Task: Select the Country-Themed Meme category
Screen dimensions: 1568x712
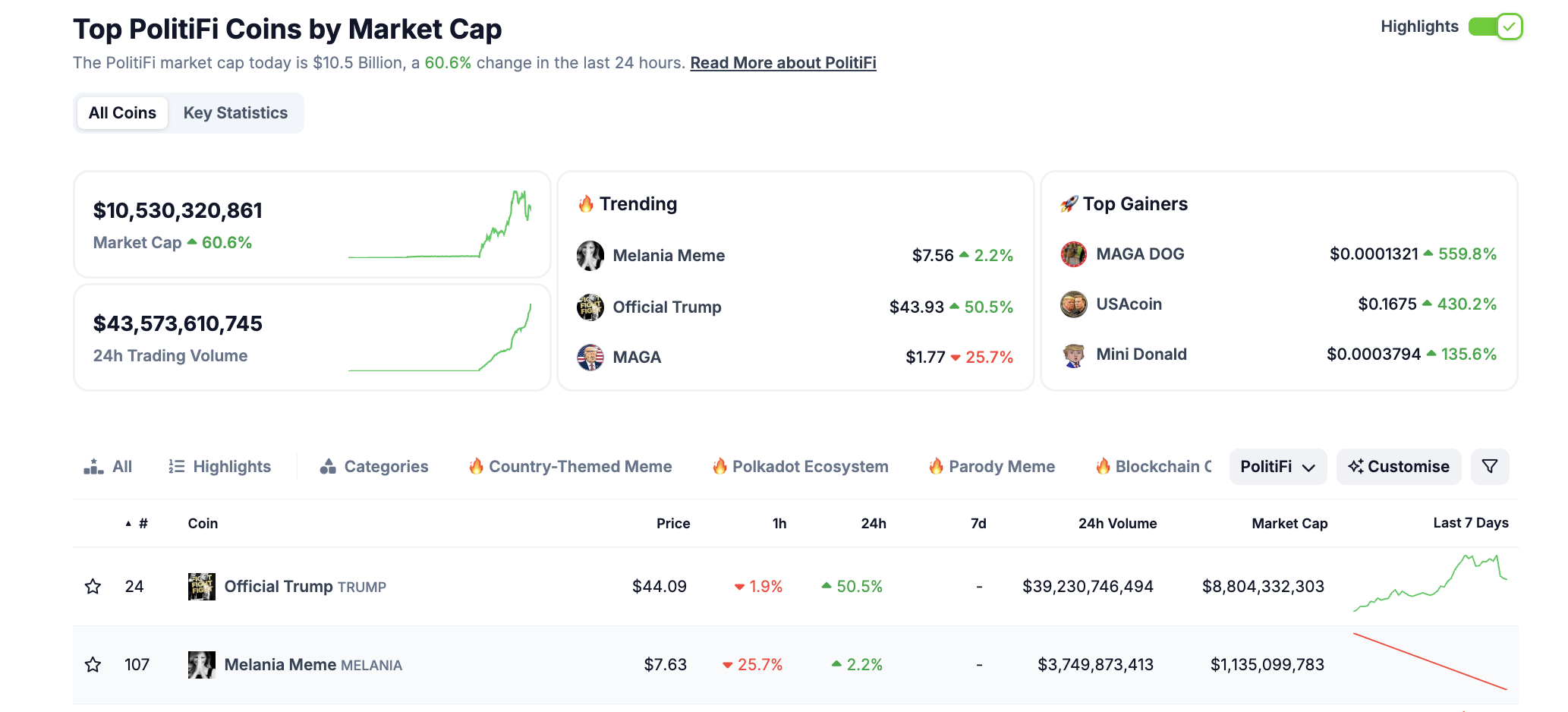Action: pyautogui.click(x=571, y=466)
